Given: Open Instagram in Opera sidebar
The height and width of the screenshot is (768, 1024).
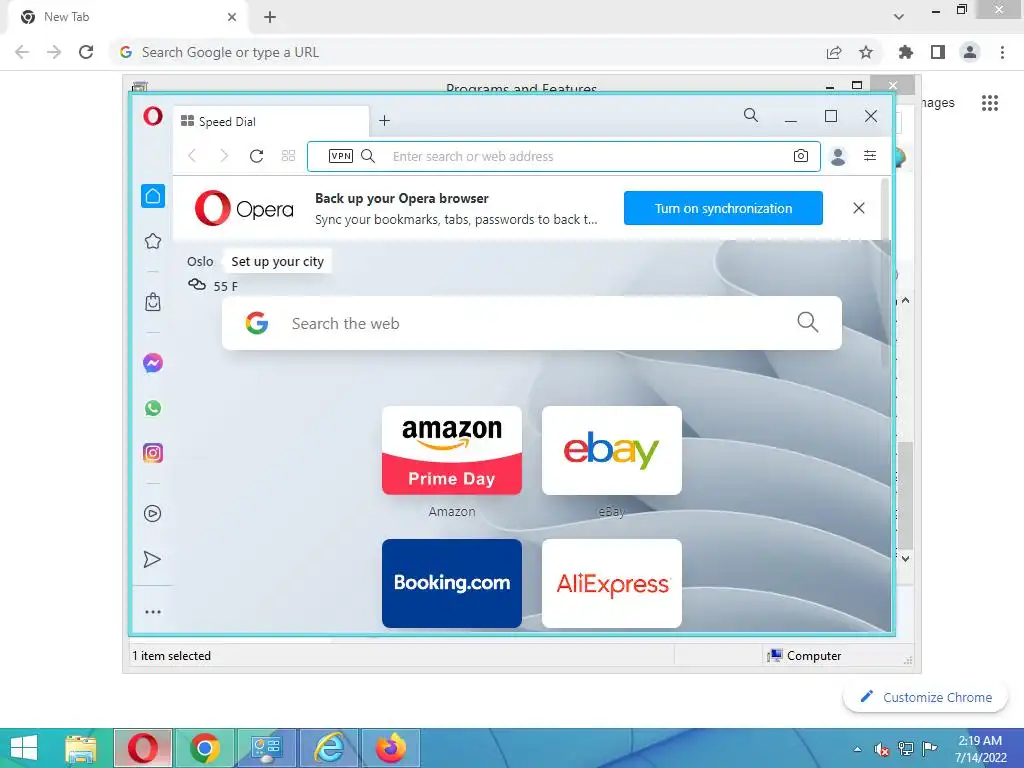Looking at the screenshot, I should [x=153, y=453].
